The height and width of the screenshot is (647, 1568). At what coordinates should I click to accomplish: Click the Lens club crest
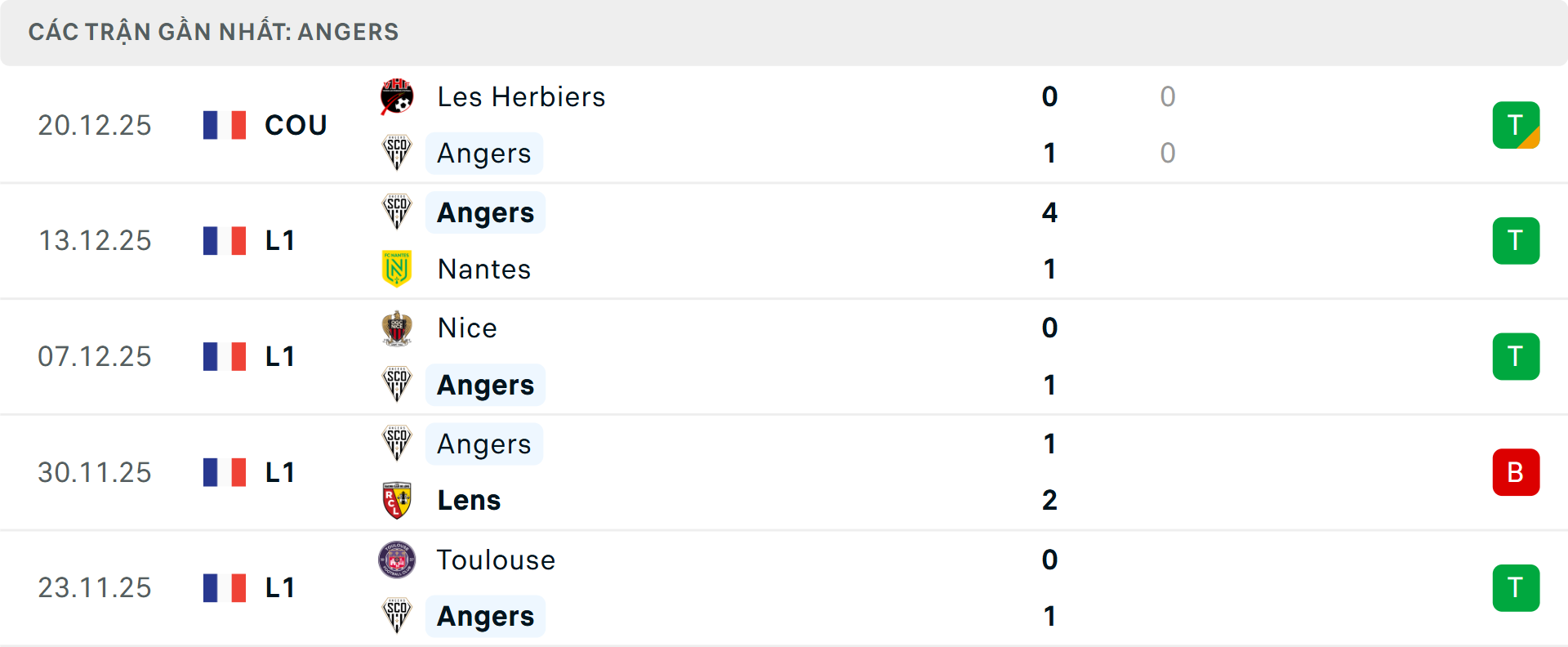coord(397,500)
